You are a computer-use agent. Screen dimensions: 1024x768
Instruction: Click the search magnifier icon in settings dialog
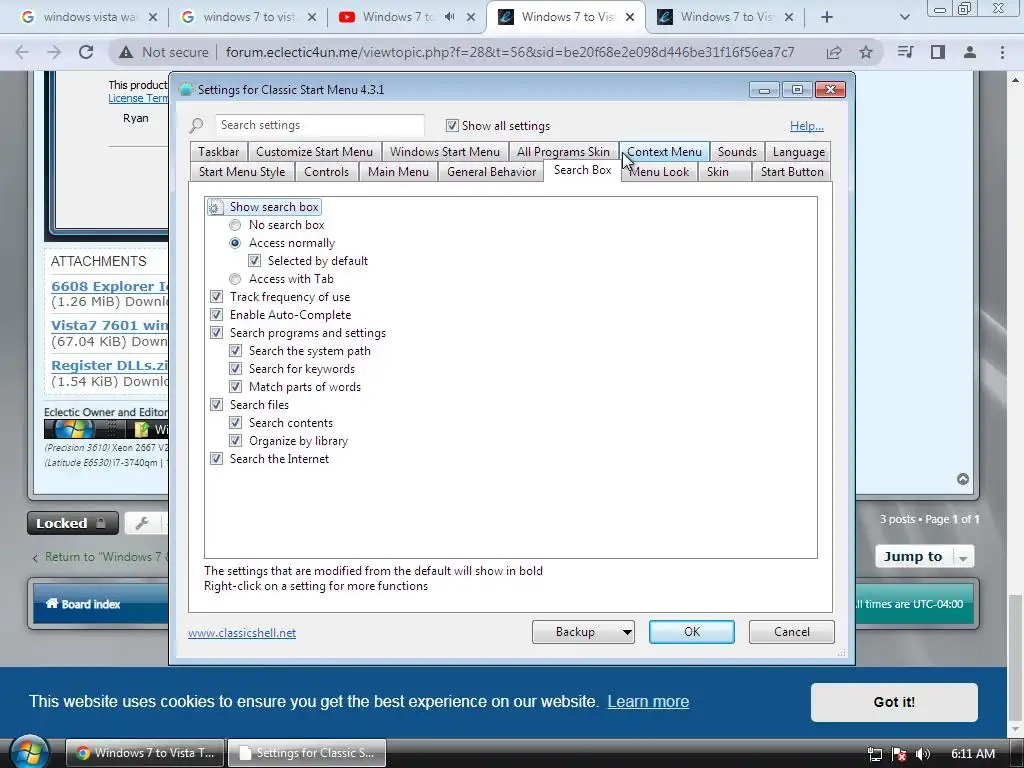pyautogui.click(x=196, y=125)
